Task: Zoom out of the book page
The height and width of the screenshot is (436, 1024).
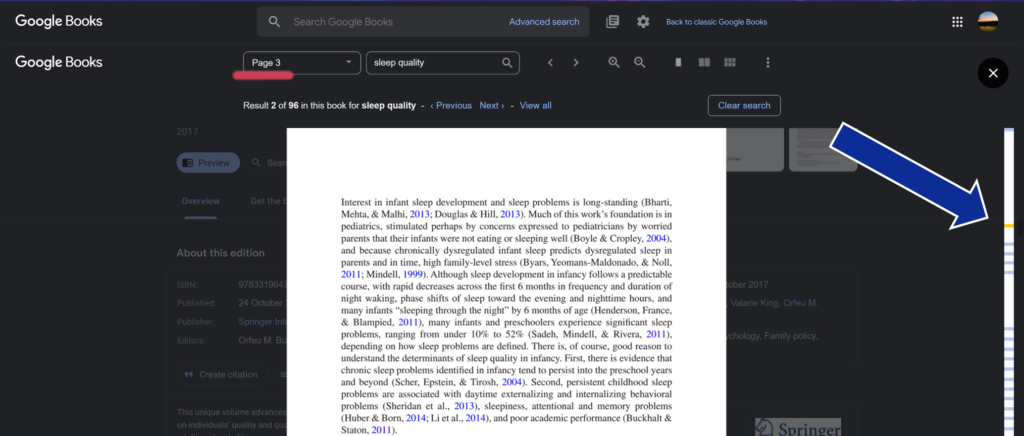Action: pos(640,63)
